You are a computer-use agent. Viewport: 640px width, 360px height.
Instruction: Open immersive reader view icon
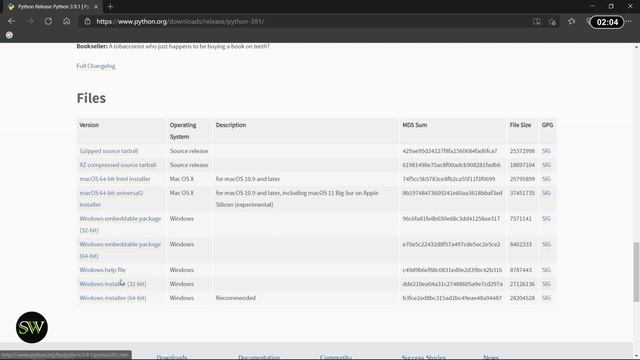point(537,22)
